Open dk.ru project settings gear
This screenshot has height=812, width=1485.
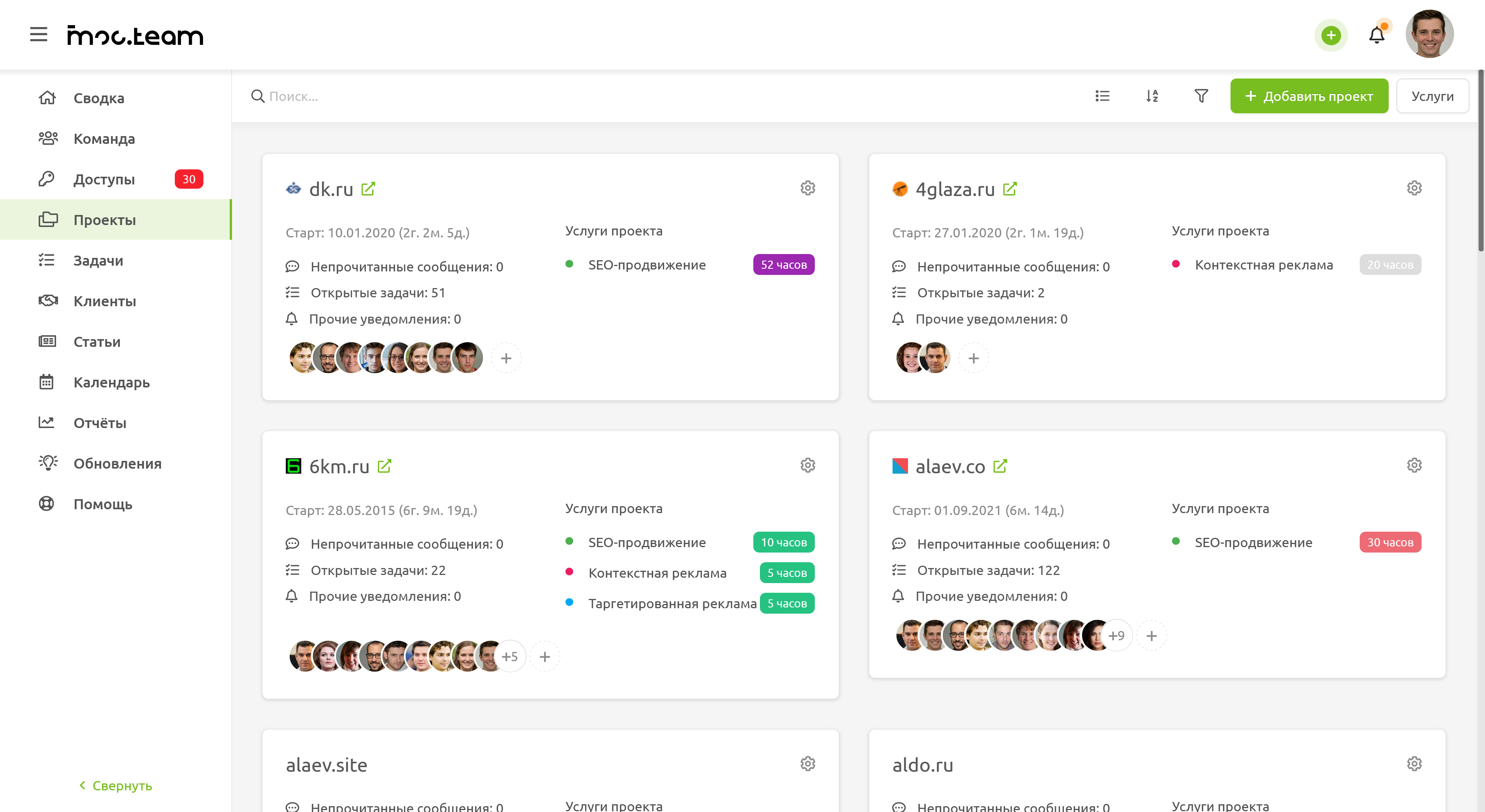(x=807, y=188)
